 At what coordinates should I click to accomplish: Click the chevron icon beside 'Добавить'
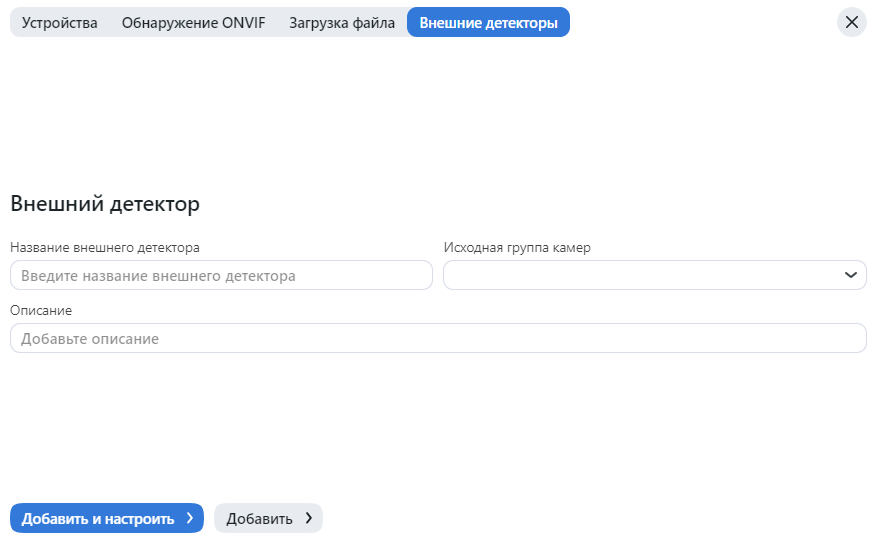tap(308, 518)
